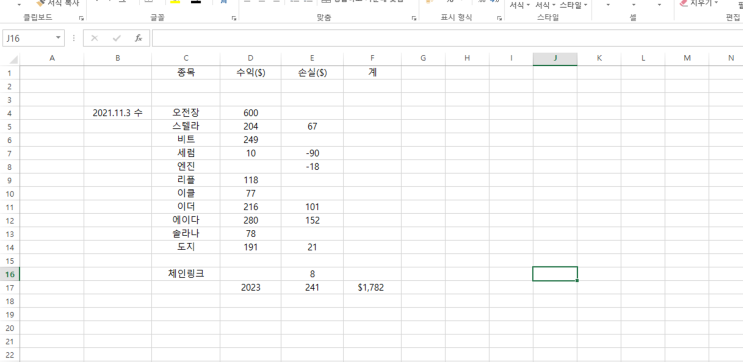
Task: Open the 글꼴 group dialog launcher
Action: pos(234,18)
